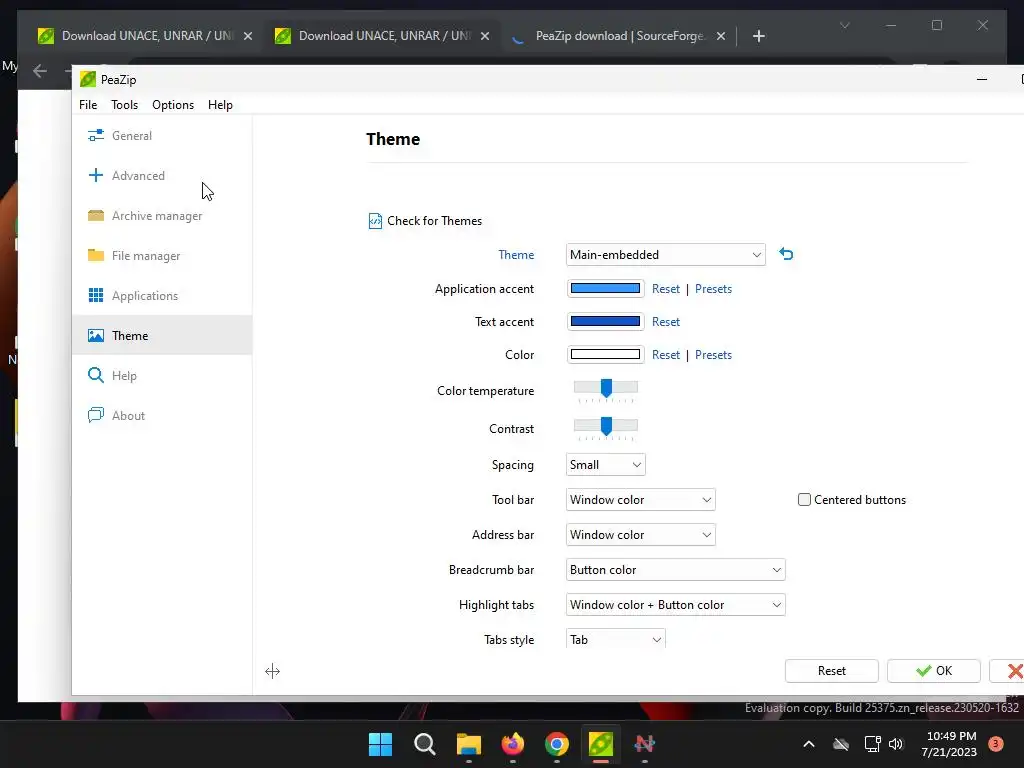This screenshot has width=1024, height=768.
Task: Open the Spacing dropdown
Action: tap(605, 465)
